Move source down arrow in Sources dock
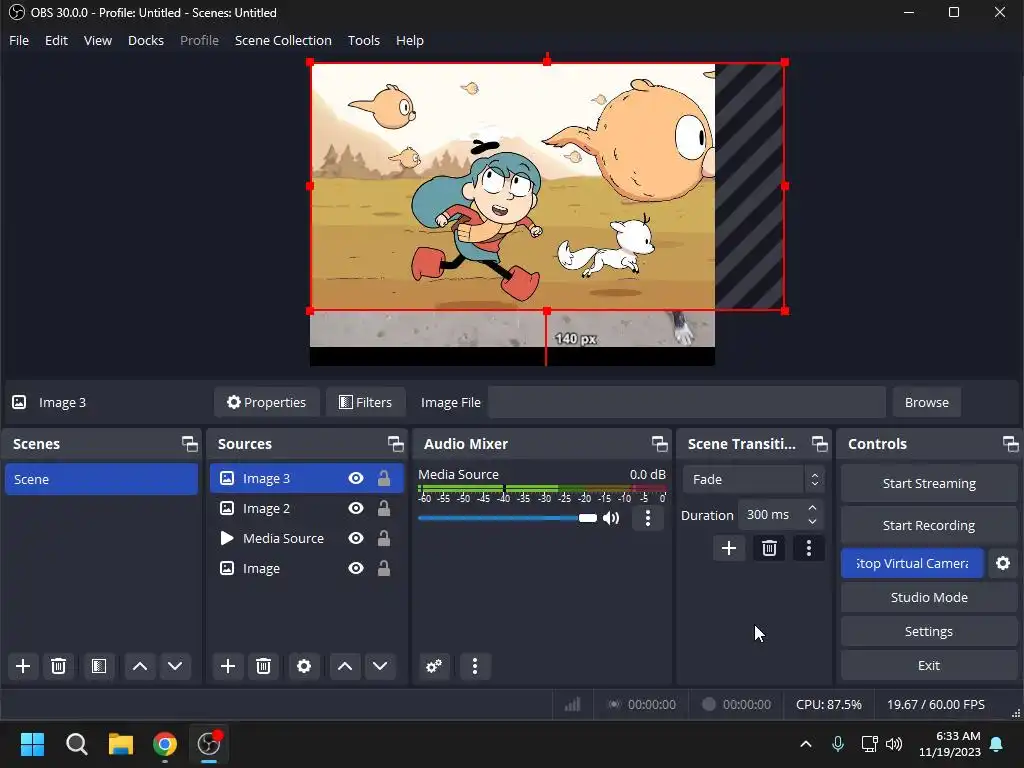 tap(380, 666)
